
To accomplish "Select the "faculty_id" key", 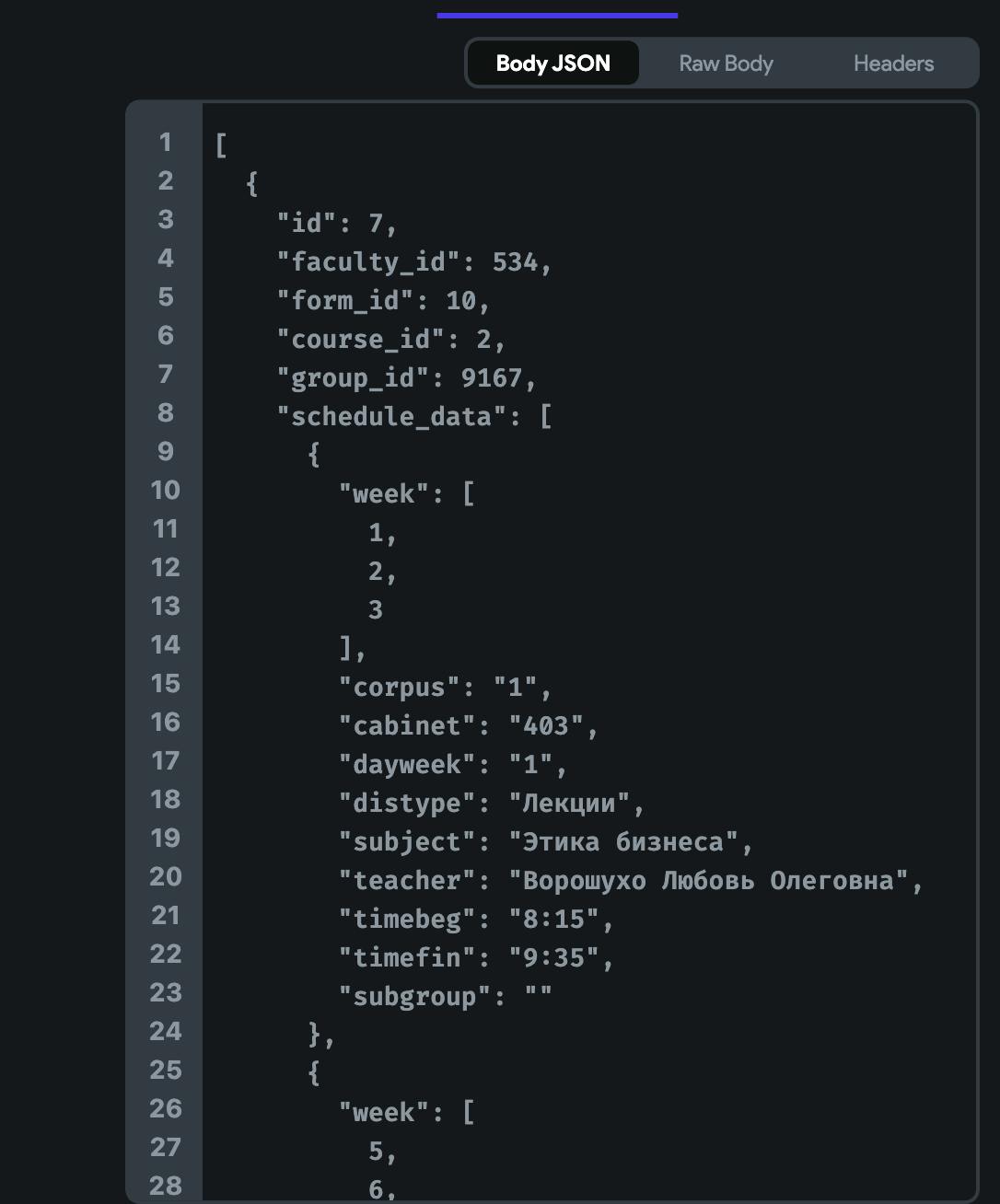I will point(369,261).
